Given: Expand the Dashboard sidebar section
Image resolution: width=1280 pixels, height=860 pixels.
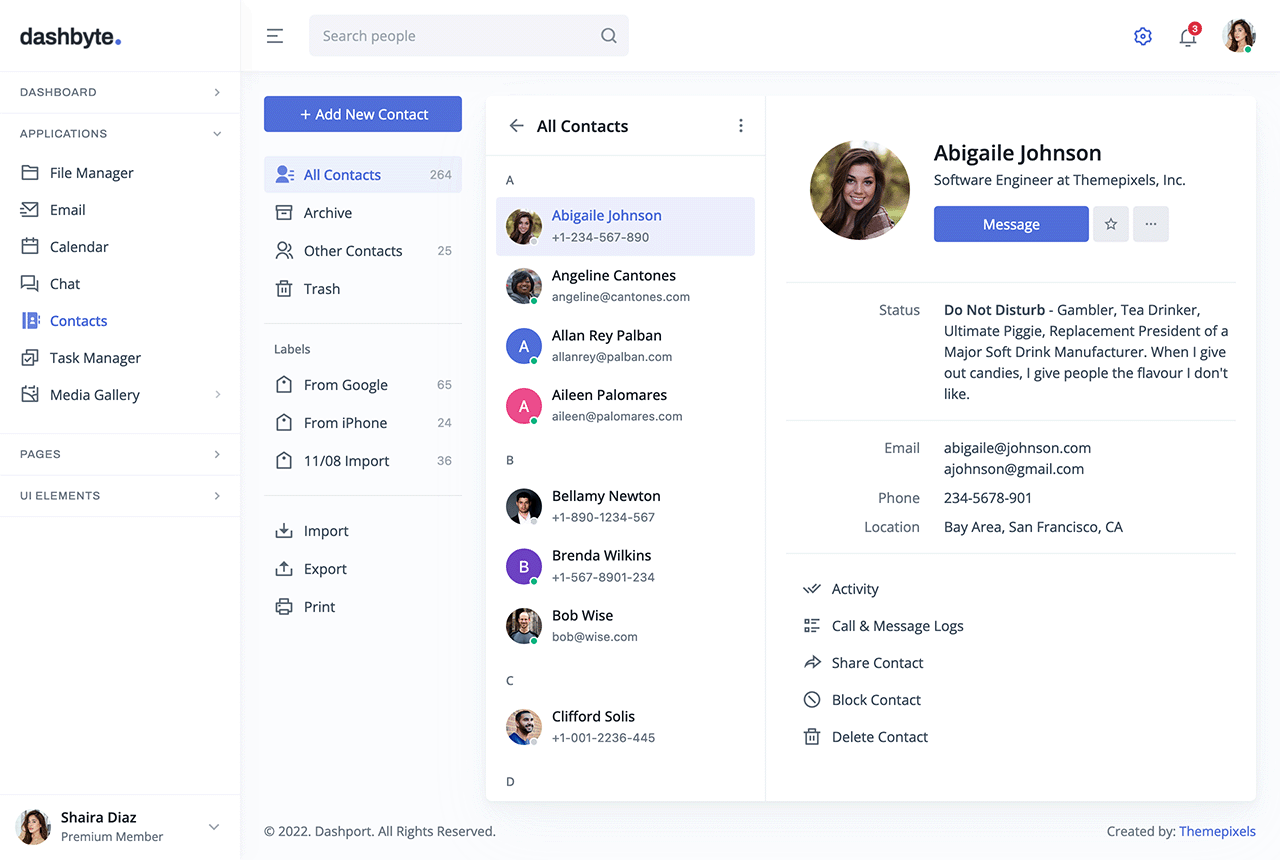Looking at the screenshot, I should click(x=217, y=92).
